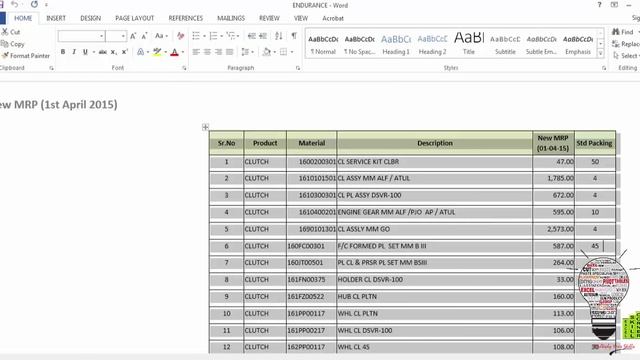Viewport: 640px width, 360px height.
Task: Open the PAGE LAYOUT tab
Action: 135,18
